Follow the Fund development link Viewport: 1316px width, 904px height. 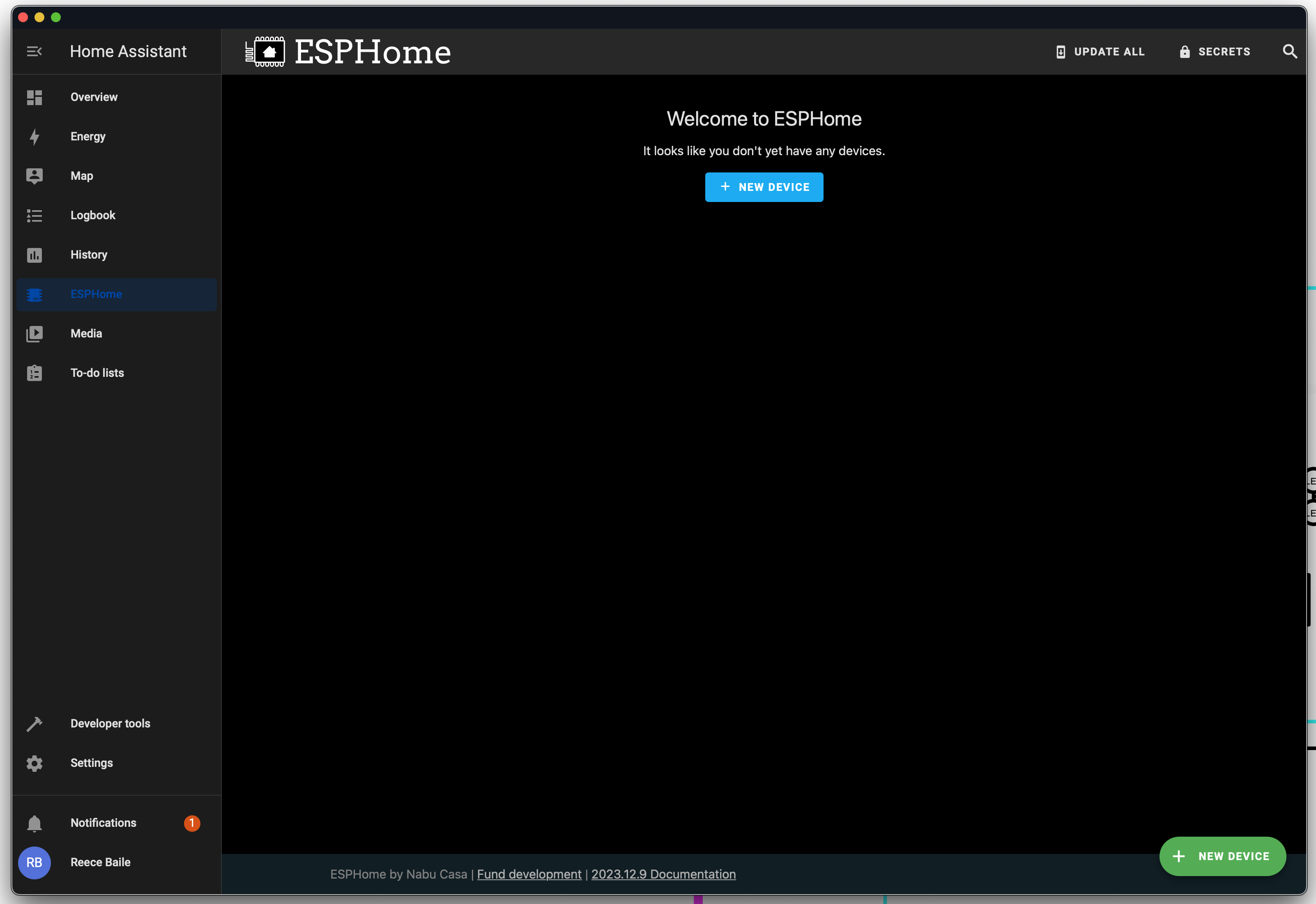pyautogui.click(x=529, y=874)
